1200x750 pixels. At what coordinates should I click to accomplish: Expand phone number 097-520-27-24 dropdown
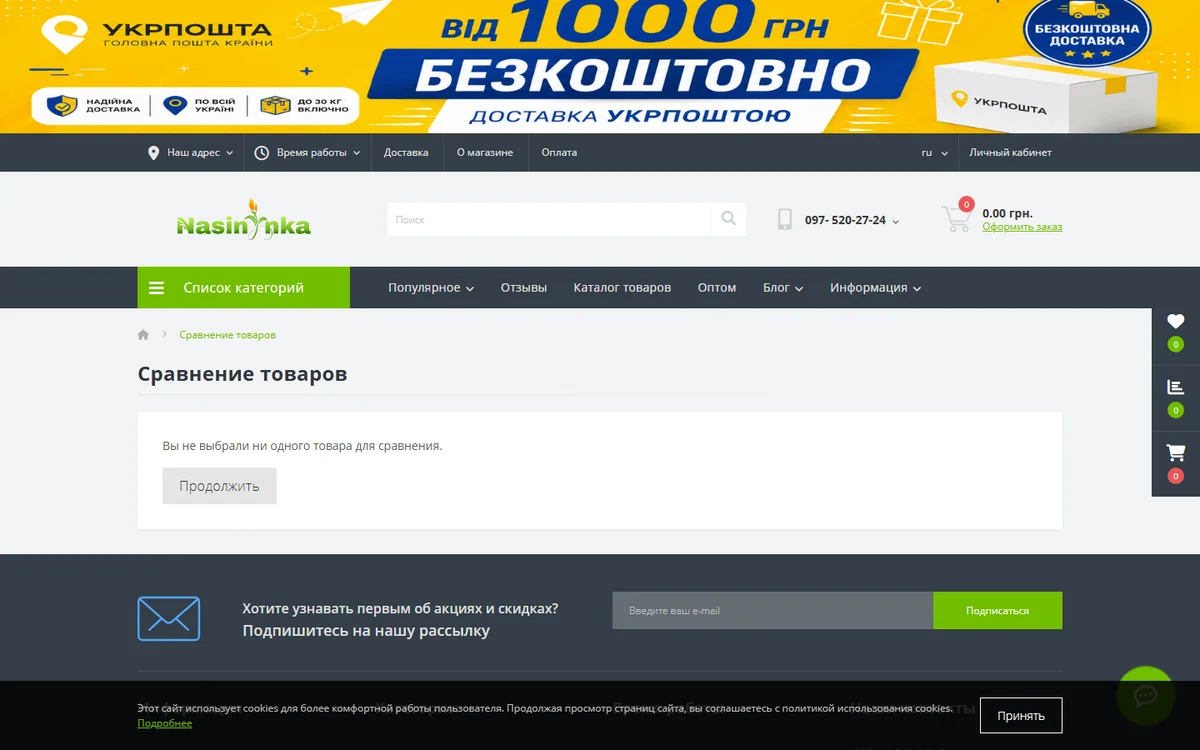click(852, 220)
